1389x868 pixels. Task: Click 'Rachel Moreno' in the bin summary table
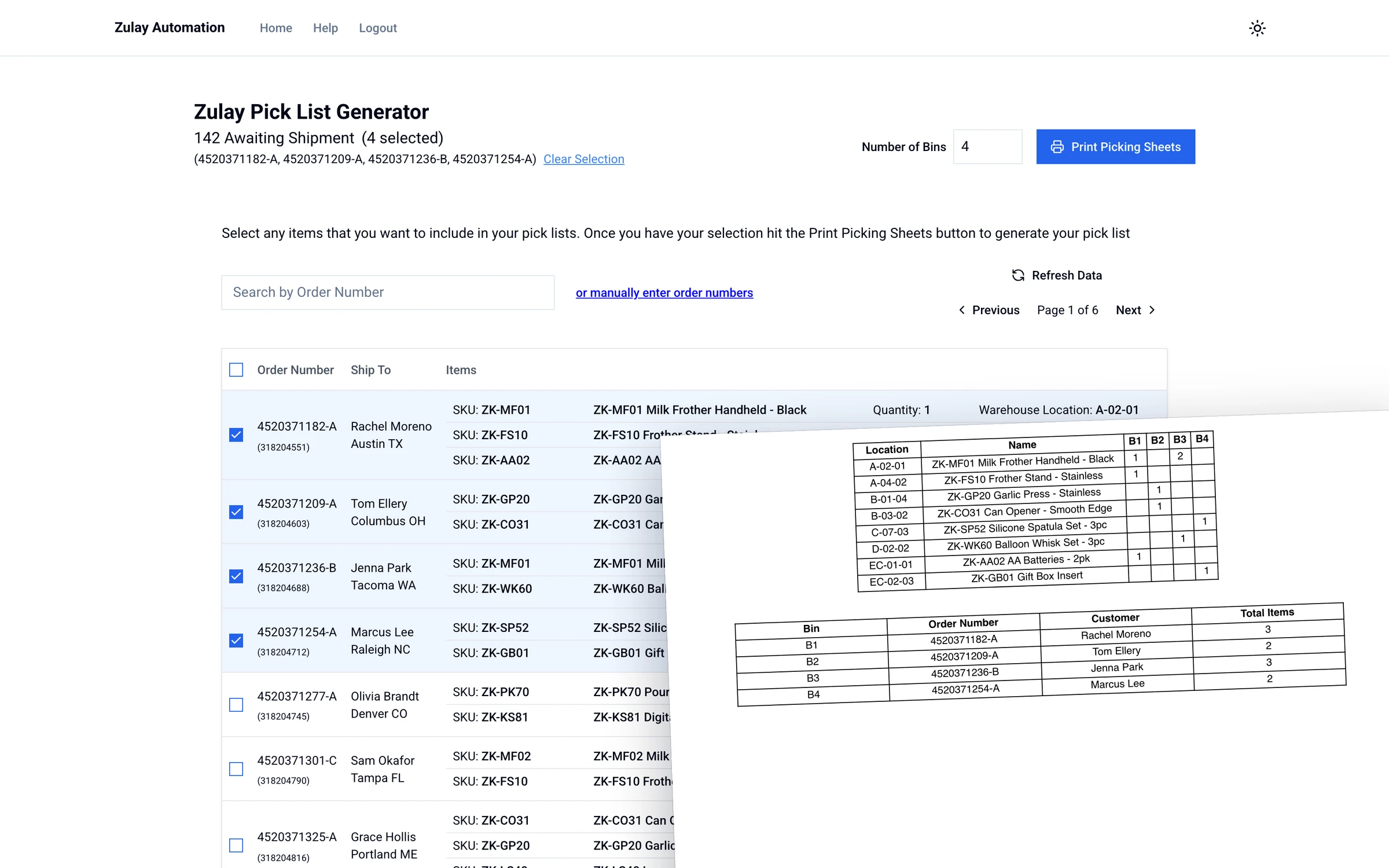click(1116, 634)
